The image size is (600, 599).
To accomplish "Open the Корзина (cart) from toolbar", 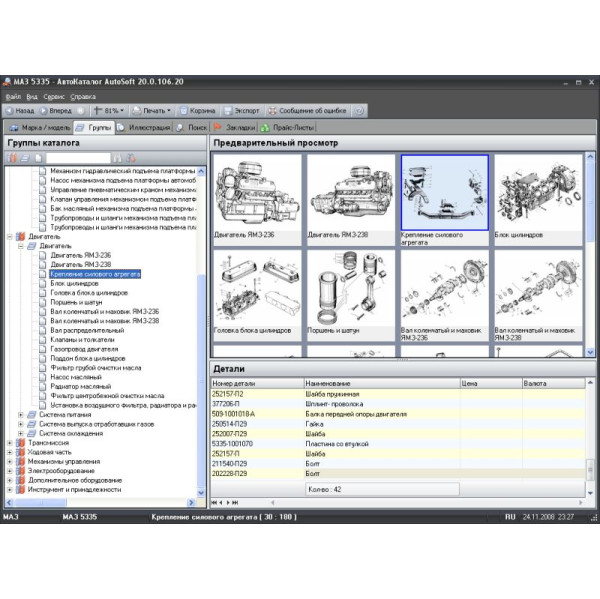I will [x=198, y=110].
